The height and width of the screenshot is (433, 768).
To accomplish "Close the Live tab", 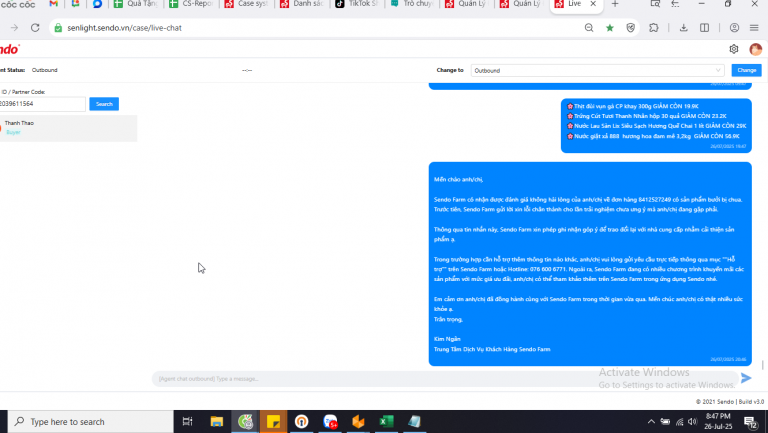I will click(593, 4).
